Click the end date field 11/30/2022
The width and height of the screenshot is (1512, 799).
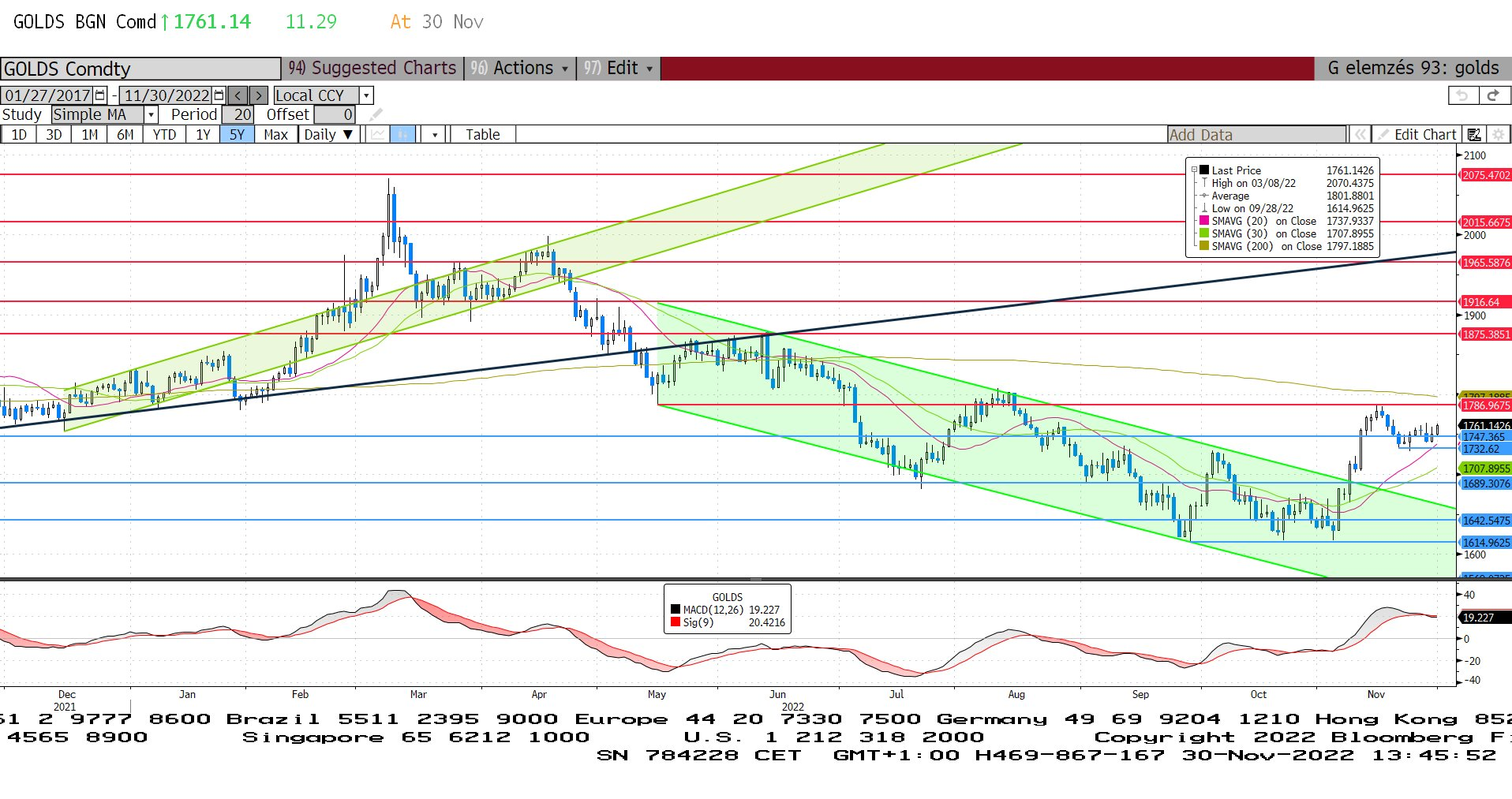(x=167, y=95)
